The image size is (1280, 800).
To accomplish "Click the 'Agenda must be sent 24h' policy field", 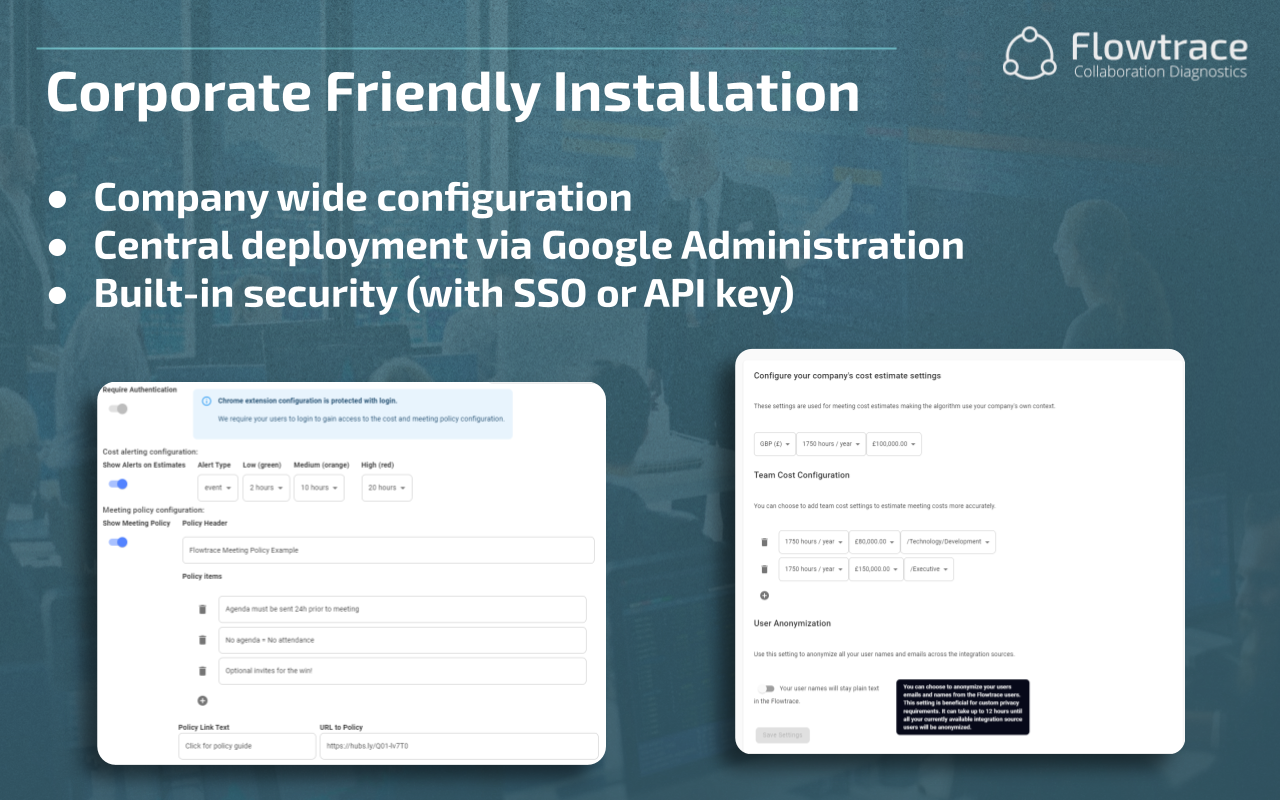I will click(x=402, y=609).
